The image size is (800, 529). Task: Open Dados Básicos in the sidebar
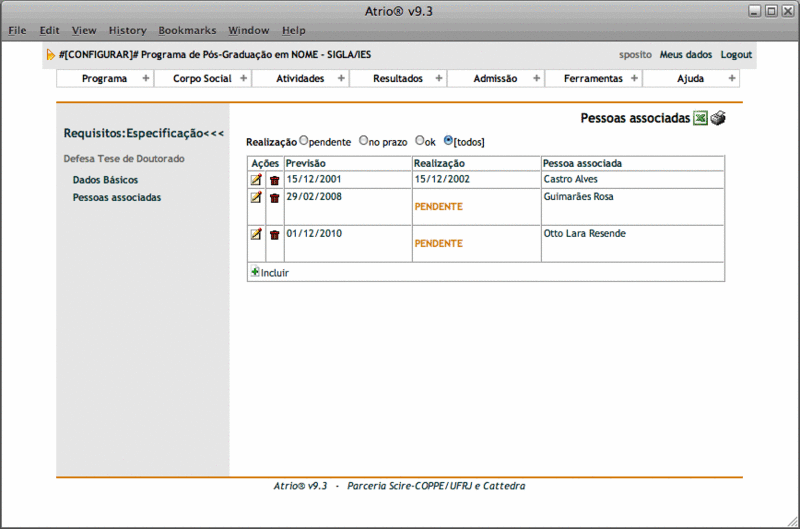(x=105, y=180)
